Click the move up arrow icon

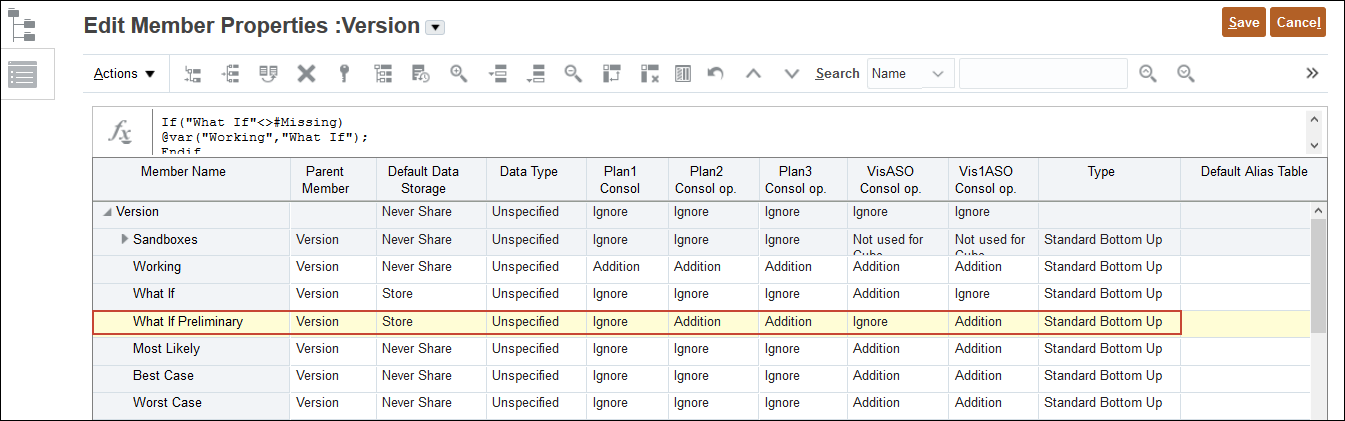754,73
